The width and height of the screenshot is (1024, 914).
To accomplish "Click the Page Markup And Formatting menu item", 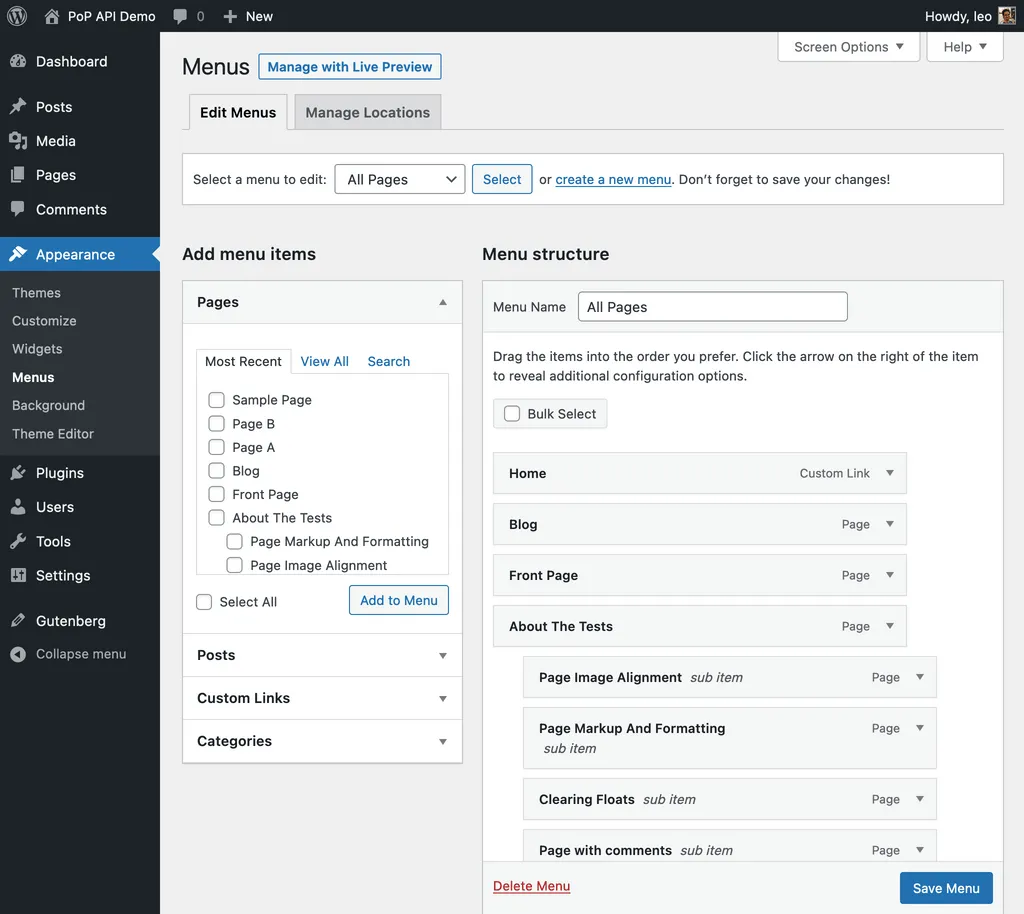I will (x=729, y=738).
